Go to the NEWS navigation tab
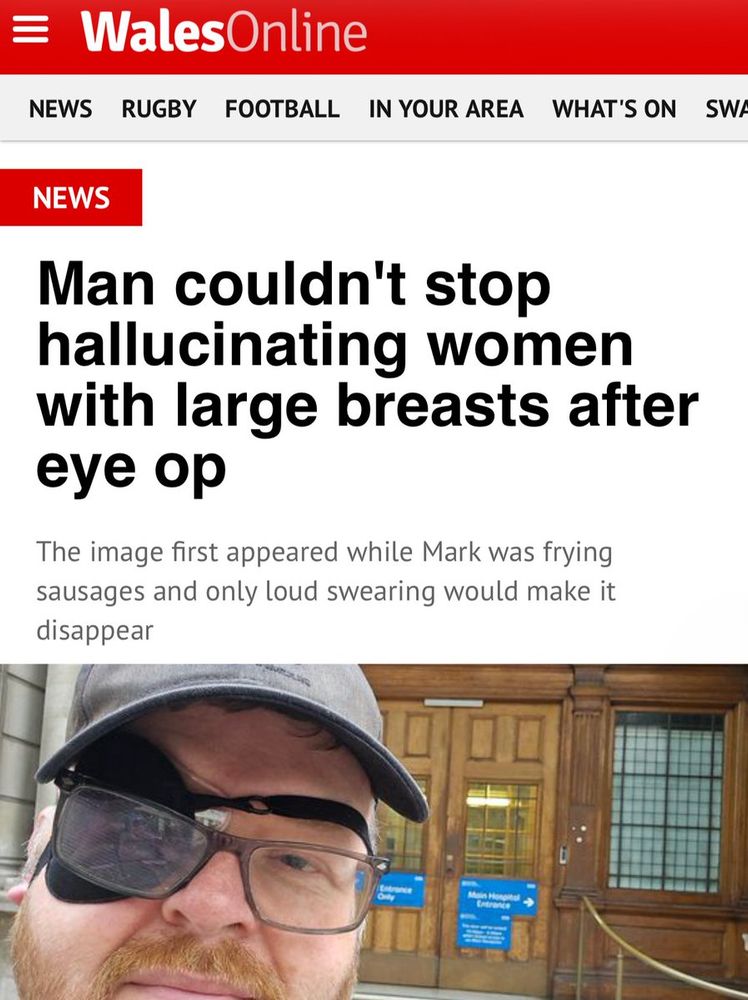This screenshot has height=1000, width=748. [61, 108]
